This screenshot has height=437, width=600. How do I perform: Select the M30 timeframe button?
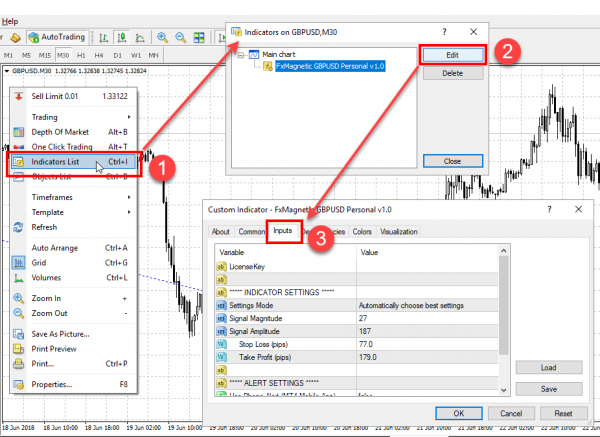coord(63,55)
